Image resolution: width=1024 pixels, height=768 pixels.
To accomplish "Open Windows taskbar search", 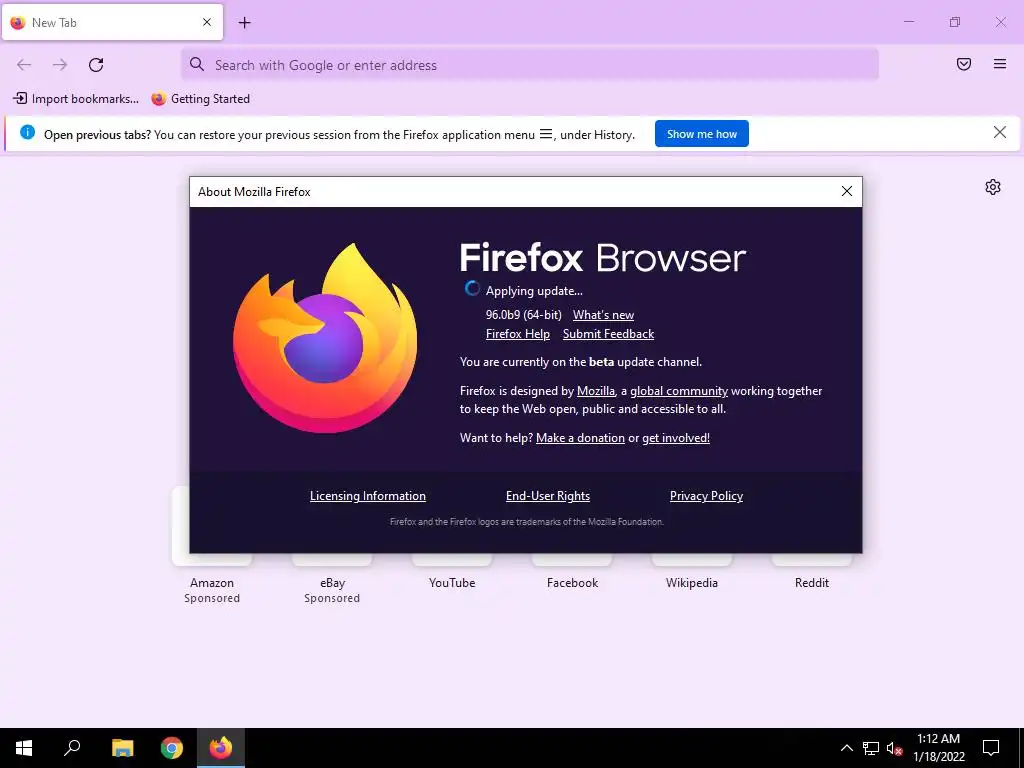I will click(72, 748).
